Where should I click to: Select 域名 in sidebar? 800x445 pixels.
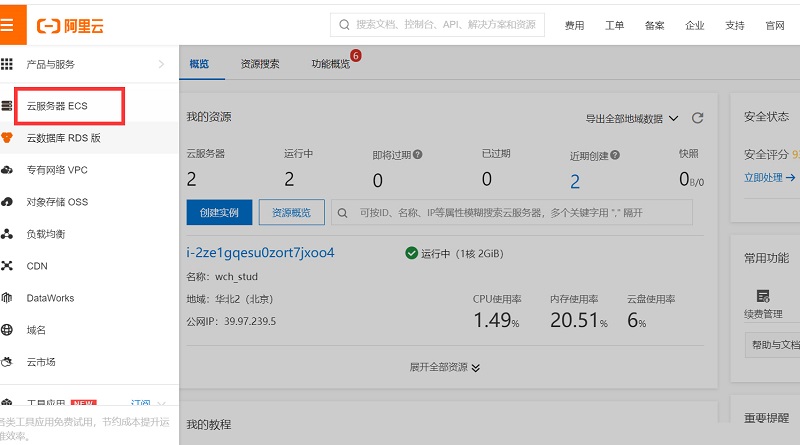pyautogui.click(x=36, y=330)
